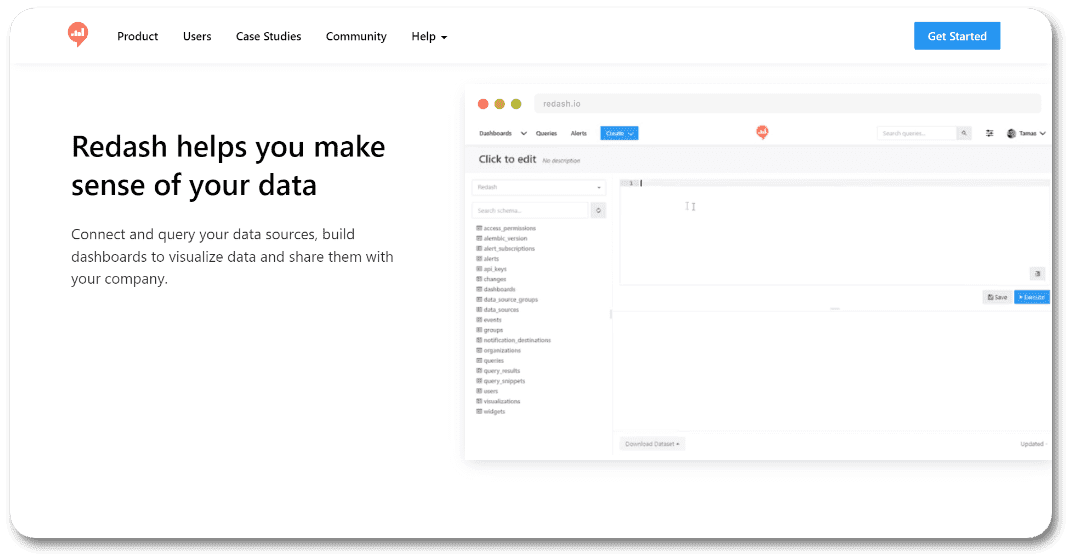The image size is (1072, 560).
Task: Click the table icon beside widgets
Action: tap(479, 412)
